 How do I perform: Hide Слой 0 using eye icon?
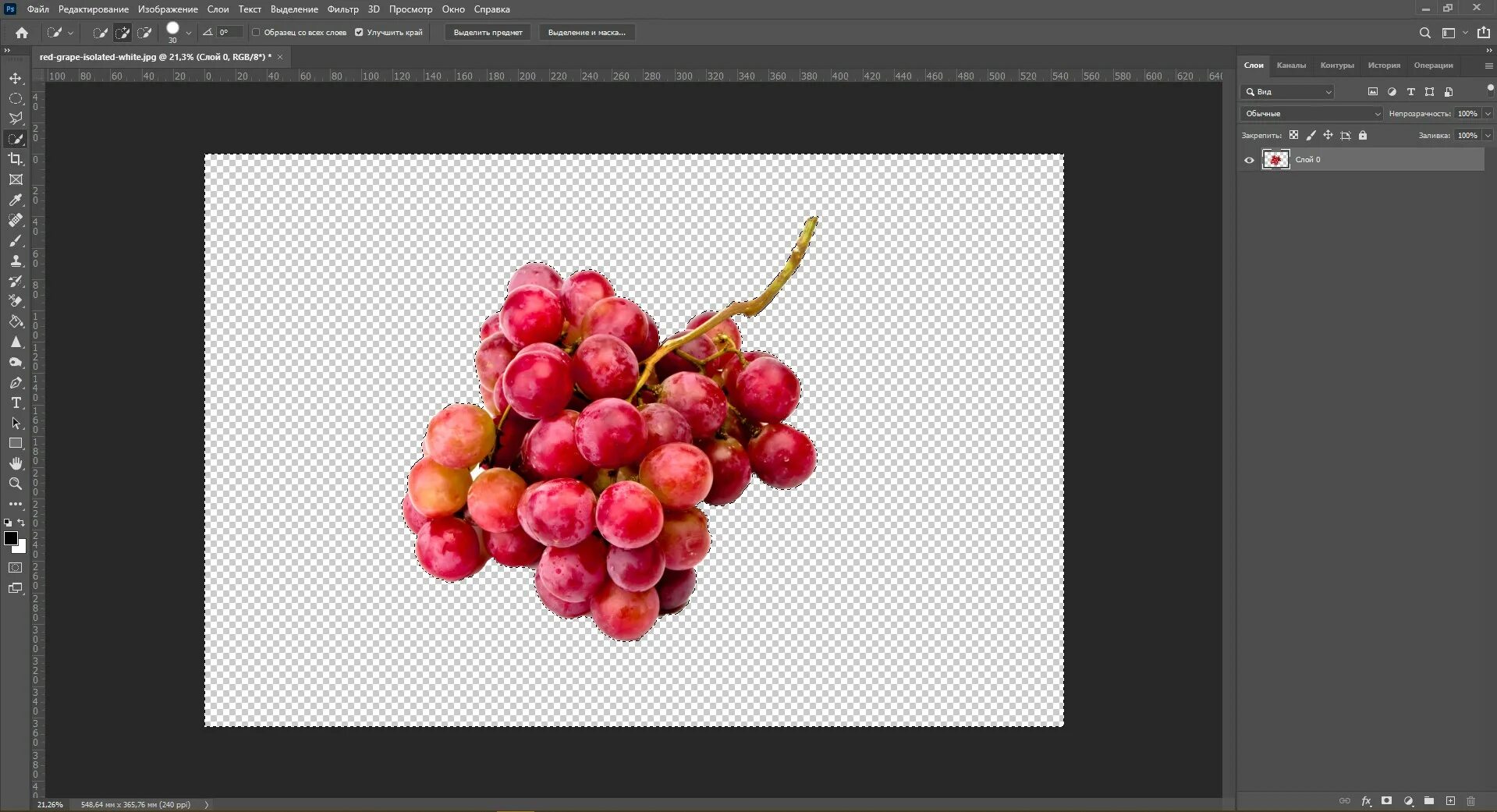coord(1249,160)
